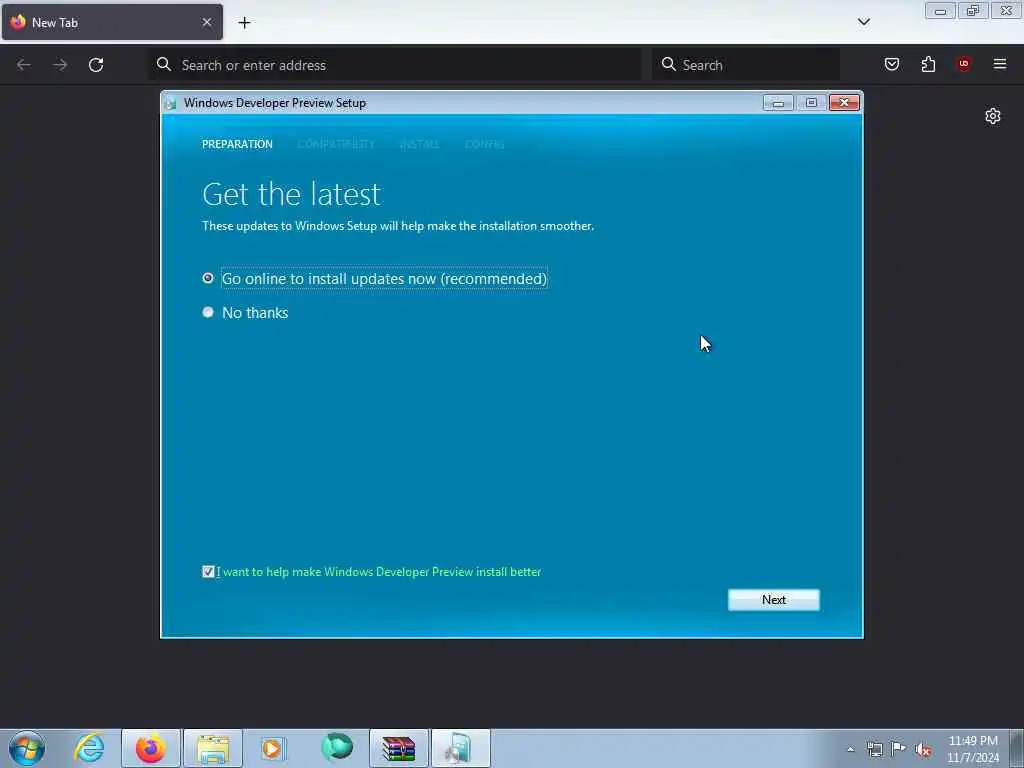Choose the No thanks radio option
This screenshot has height=768, width=1024.
tap(208, 312)
